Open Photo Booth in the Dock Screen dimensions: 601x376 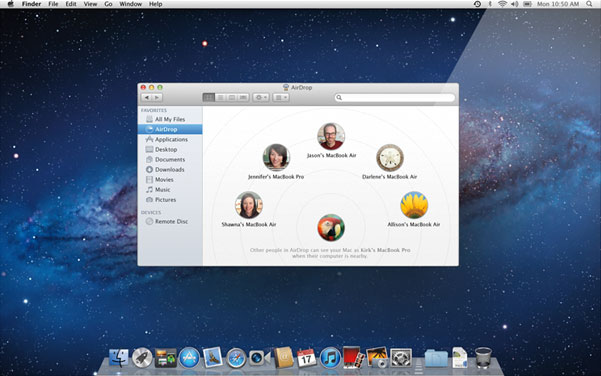(353, 358)
